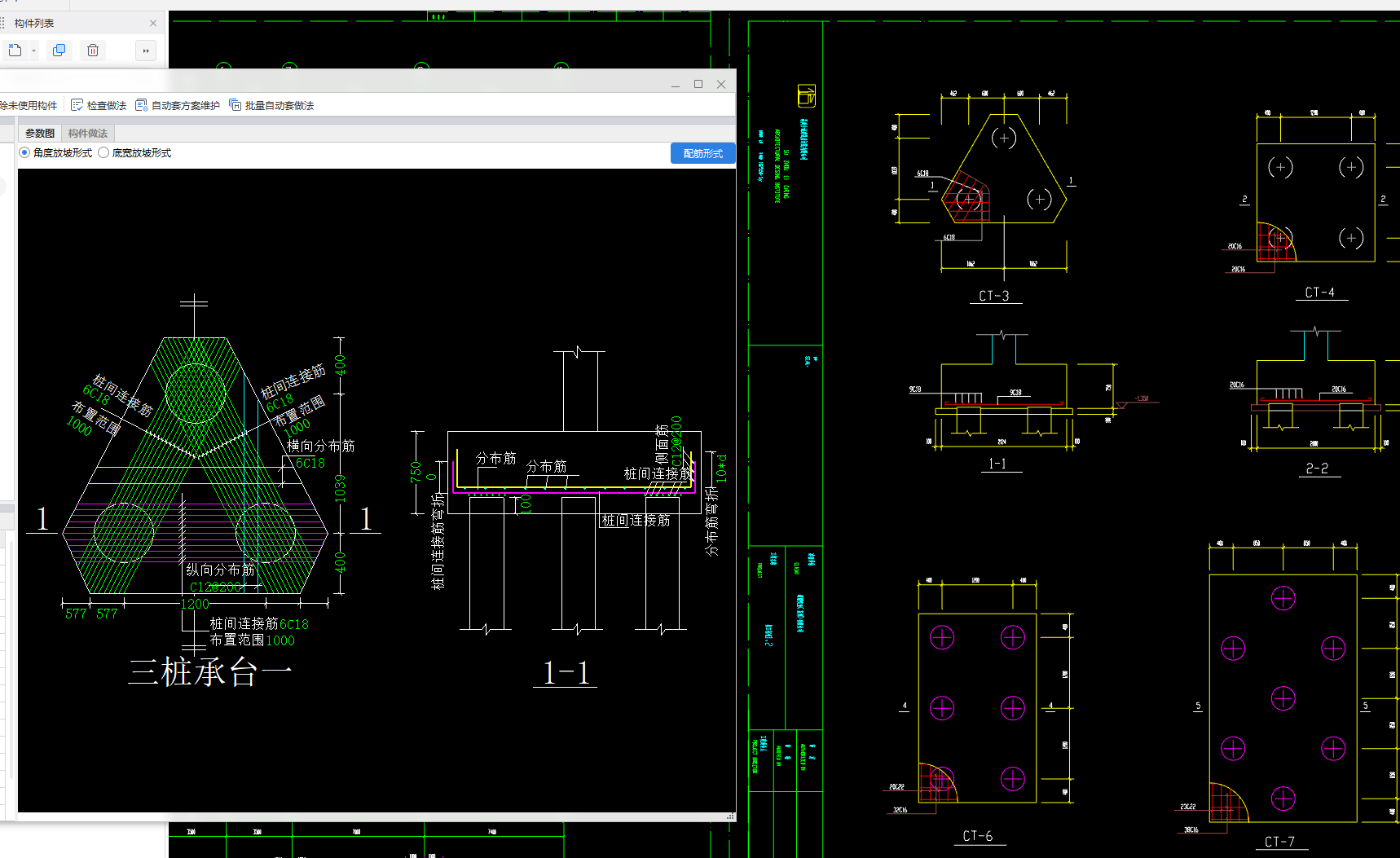The width and height of the screenshot is (1400, 858).
Task: Expand the 构件列表 toolbar overflow arrows
Action: [146, 51]
